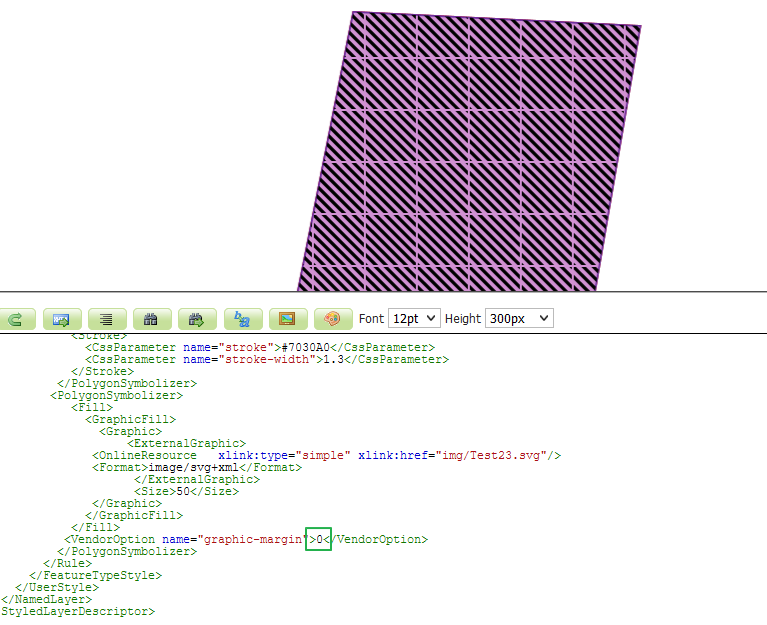Click the find next (binoculars with arrow) button
This screenshot has width=767, height=625.
tap(197, 319)
